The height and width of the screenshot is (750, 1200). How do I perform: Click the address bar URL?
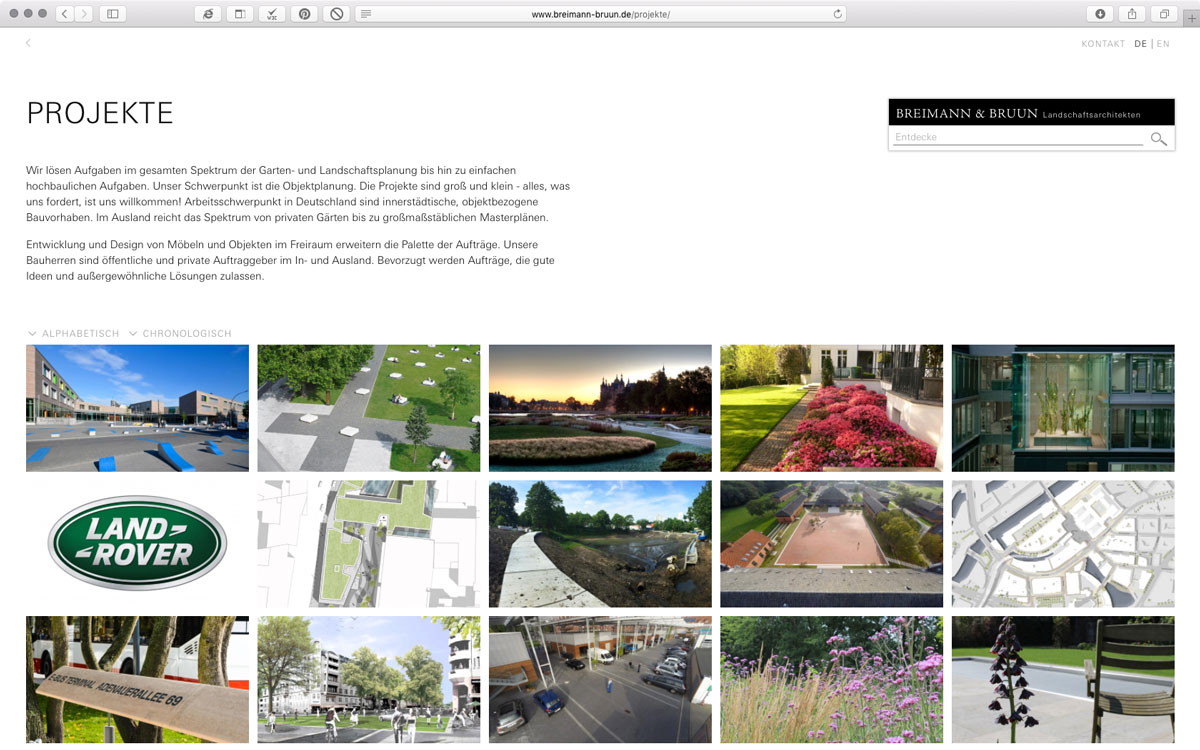click(600, 14)
